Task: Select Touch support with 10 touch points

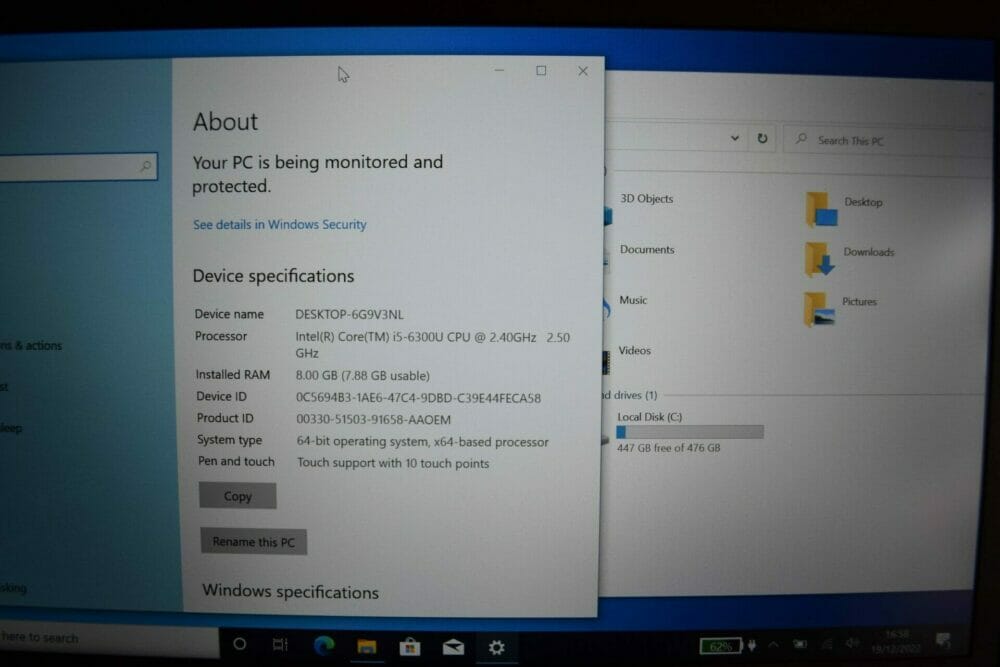Action: click(x=393, y=464)
